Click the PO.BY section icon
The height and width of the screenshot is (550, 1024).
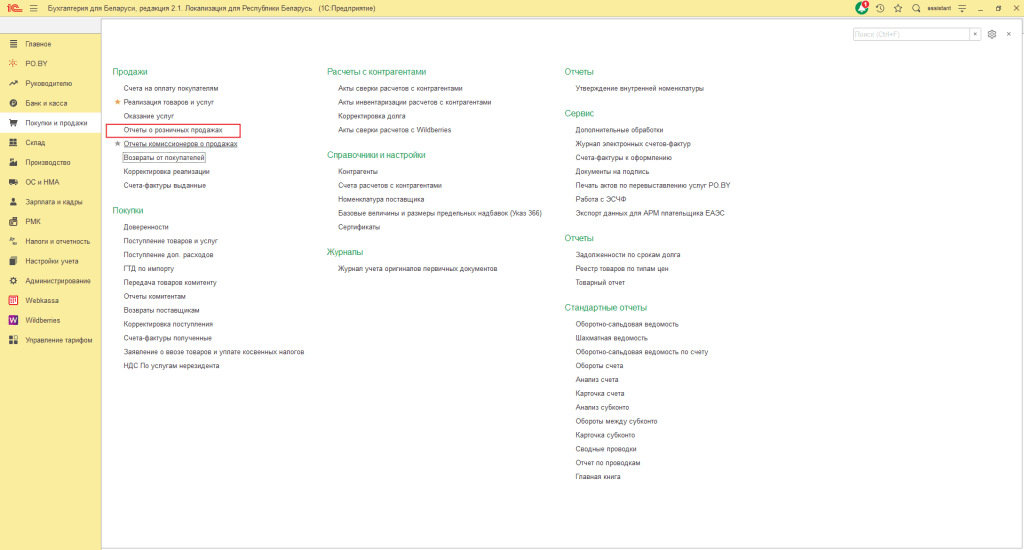tap(13, 63)
